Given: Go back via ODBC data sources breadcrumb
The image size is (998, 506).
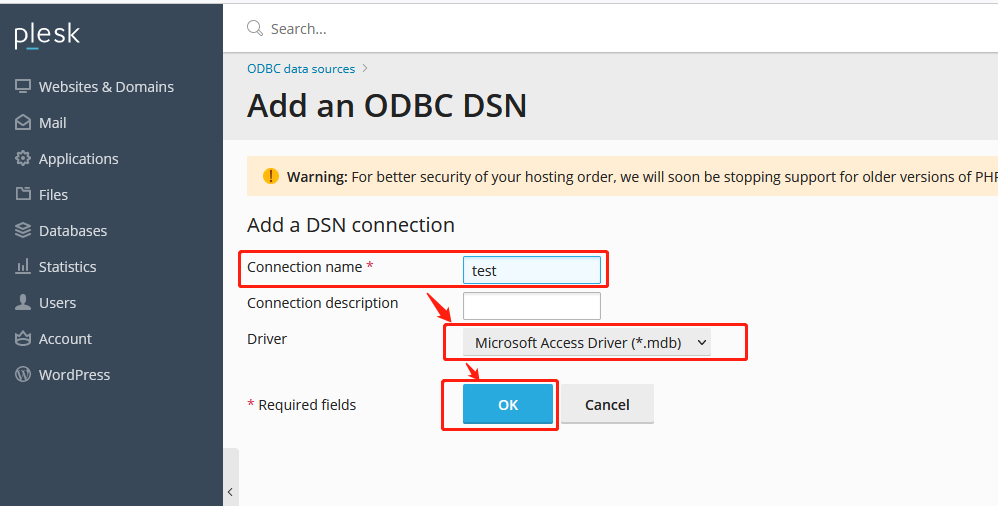Looking at the screenshot, I should (x=301, y=69).
